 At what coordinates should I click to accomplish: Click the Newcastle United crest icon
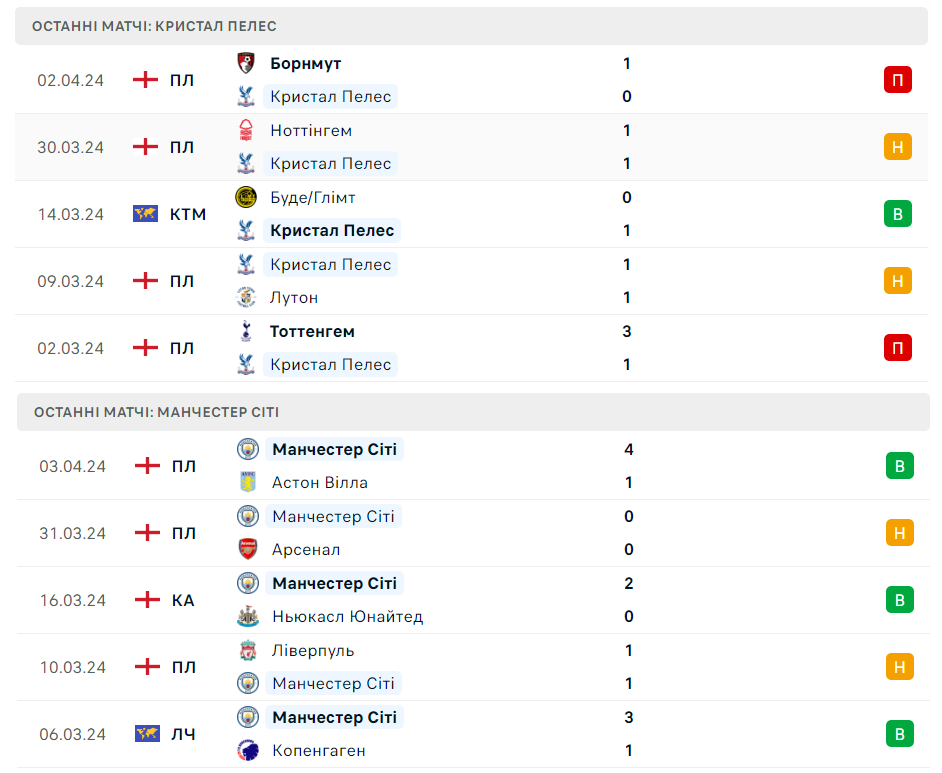coord(247,616)
